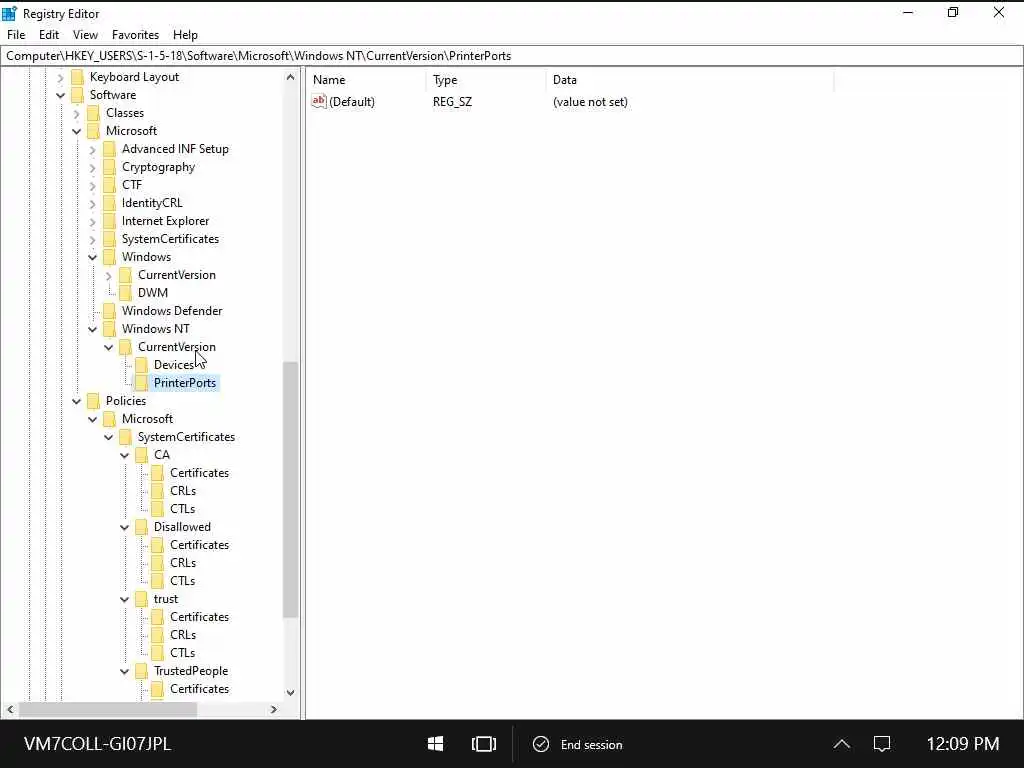The image size is (1024, 768).
Task: Select CRLs under the Disallowed key
Action: coord(183,563)
